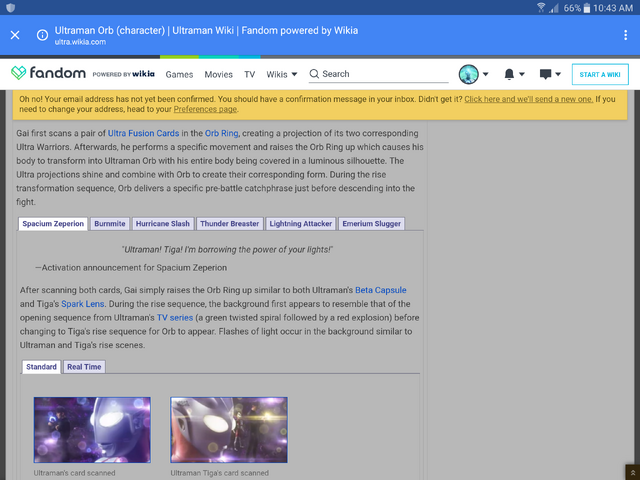Click the Spacium Zeperion activation quote text
This screenshot has height=480, width=640.
coord(227,249)
